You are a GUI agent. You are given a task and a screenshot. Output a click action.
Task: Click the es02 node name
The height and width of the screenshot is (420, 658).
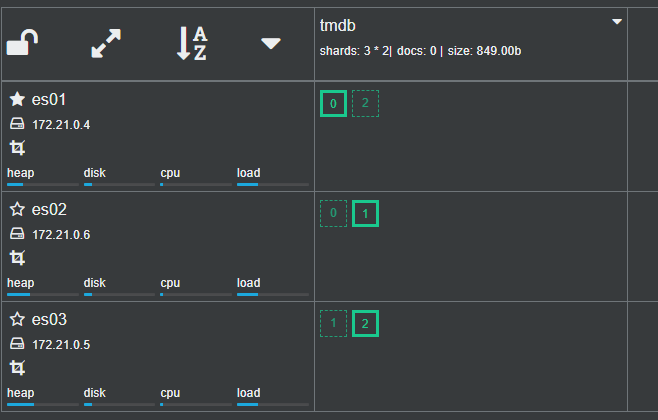(x=49, y=209)
